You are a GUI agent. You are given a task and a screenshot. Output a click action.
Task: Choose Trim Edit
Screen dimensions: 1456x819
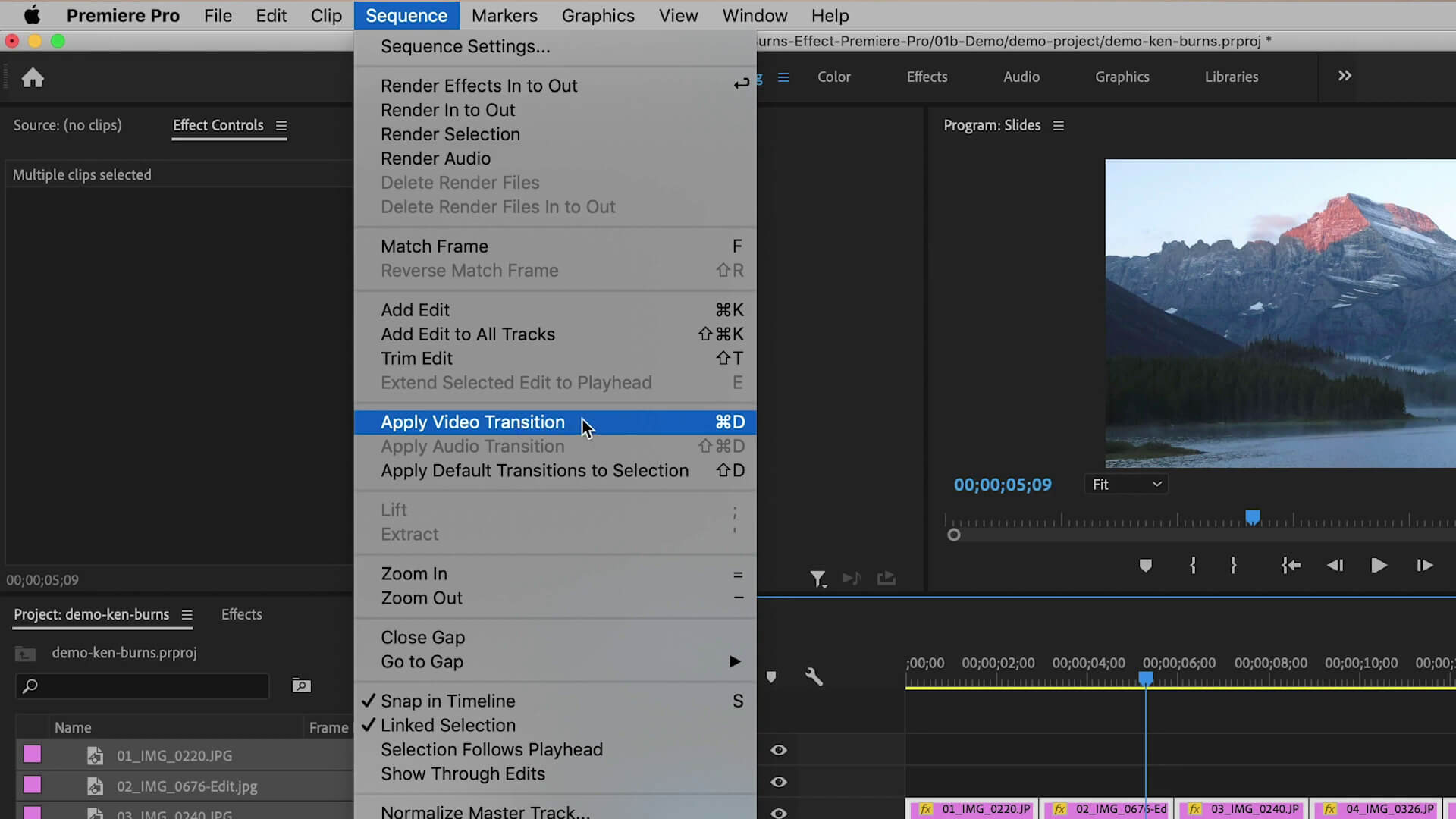pyautogui.click(x=555, y=359)
